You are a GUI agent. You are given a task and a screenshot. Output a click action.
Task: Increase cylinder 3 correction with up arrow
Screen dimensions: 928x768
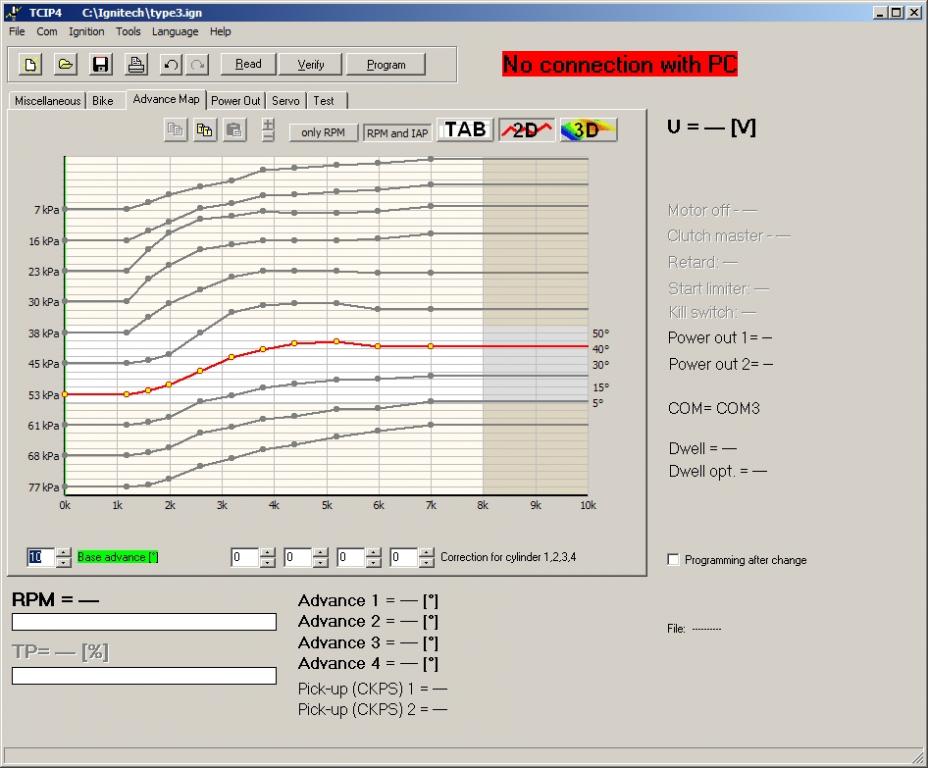pyautogui.click(x=373, y=552)
